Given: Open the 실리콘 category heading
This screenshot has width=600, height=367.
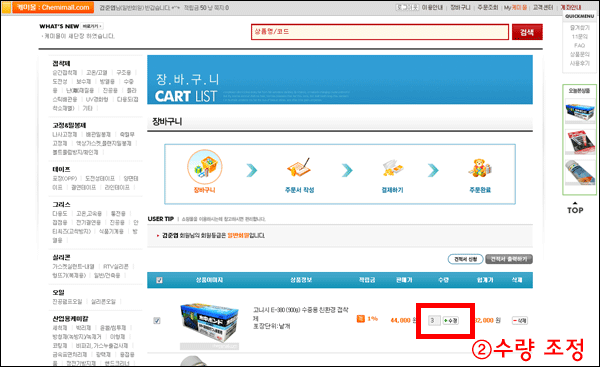Looking at the screenshot, I should [61, 257].
